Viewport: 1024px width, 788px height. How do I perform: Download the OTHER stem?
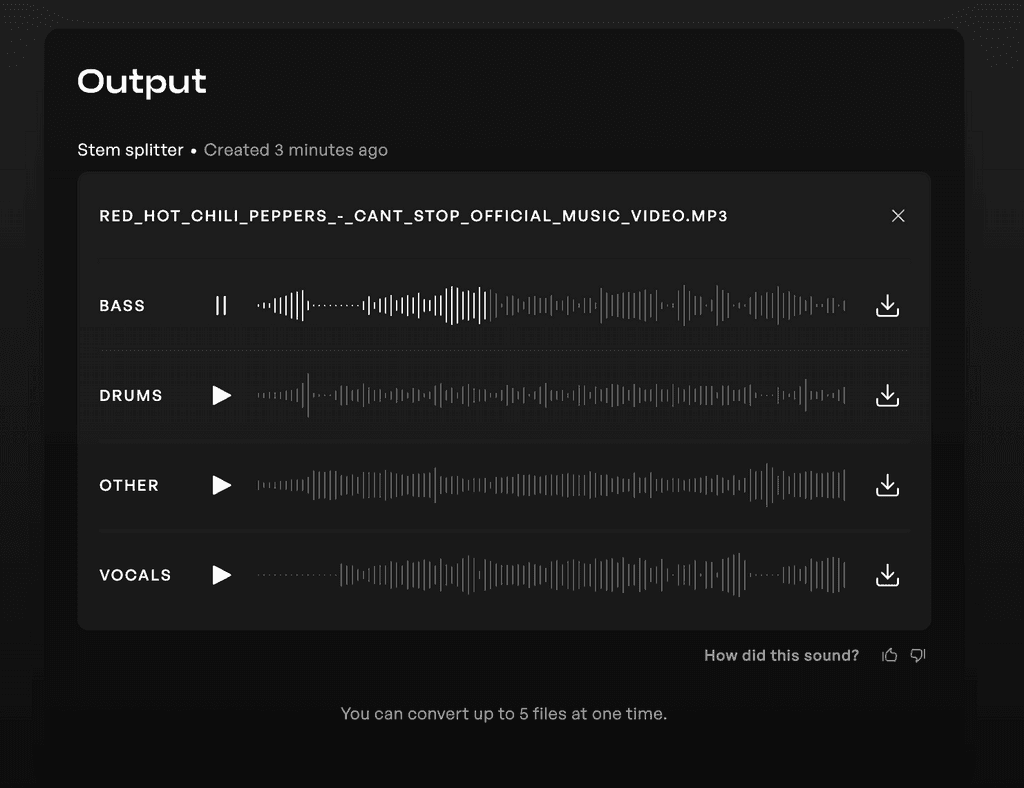tap(887, 485)
